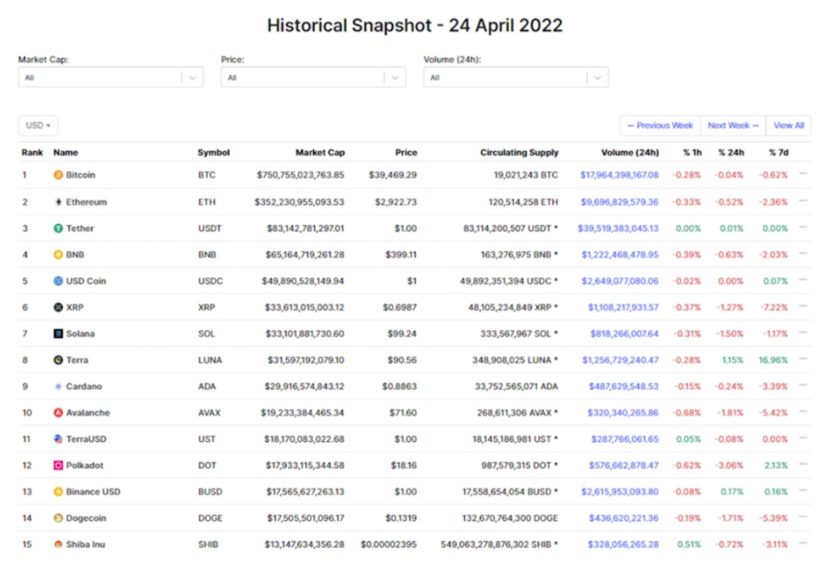Screen dimensions: 838x568
Task: Open the more options menu for Bitcoin row
Action: [803, 175]
